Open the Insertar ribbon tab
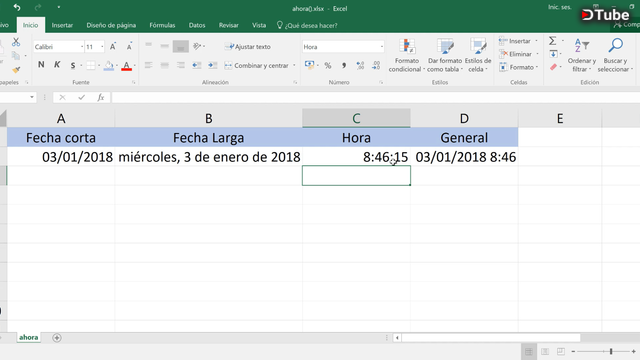The width and height of the screenshot is (640, 360). [62, 25]
